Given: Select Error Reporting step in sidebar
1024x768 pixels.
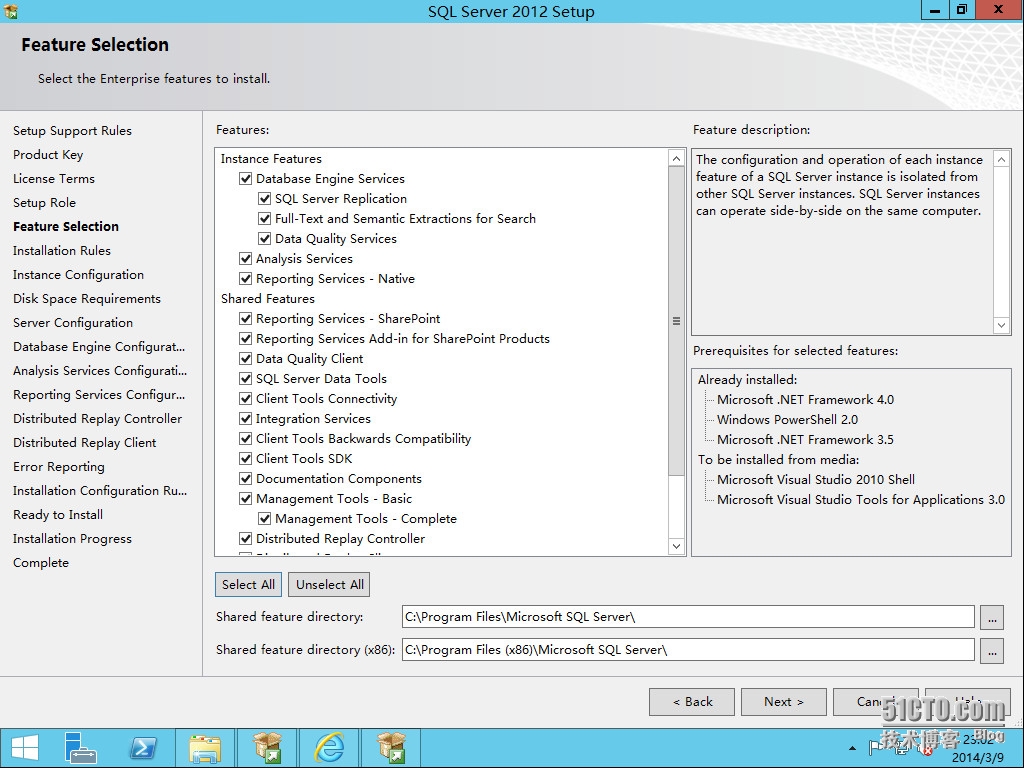Looking at the screenshot, I should coord(59,467).
